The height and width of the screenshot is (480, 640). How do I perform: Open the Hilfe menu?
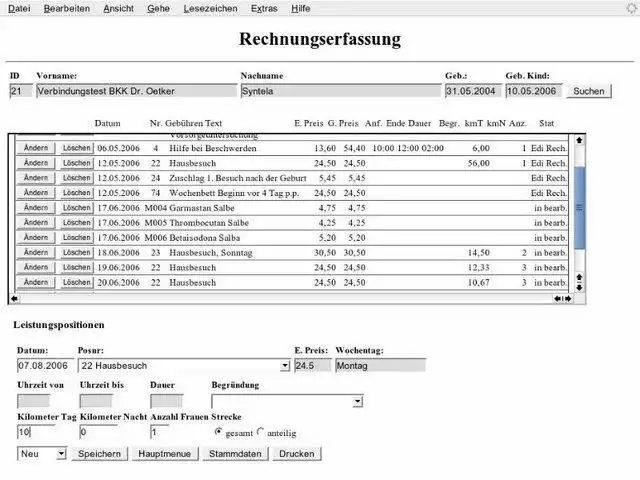(x=301, y=8)
